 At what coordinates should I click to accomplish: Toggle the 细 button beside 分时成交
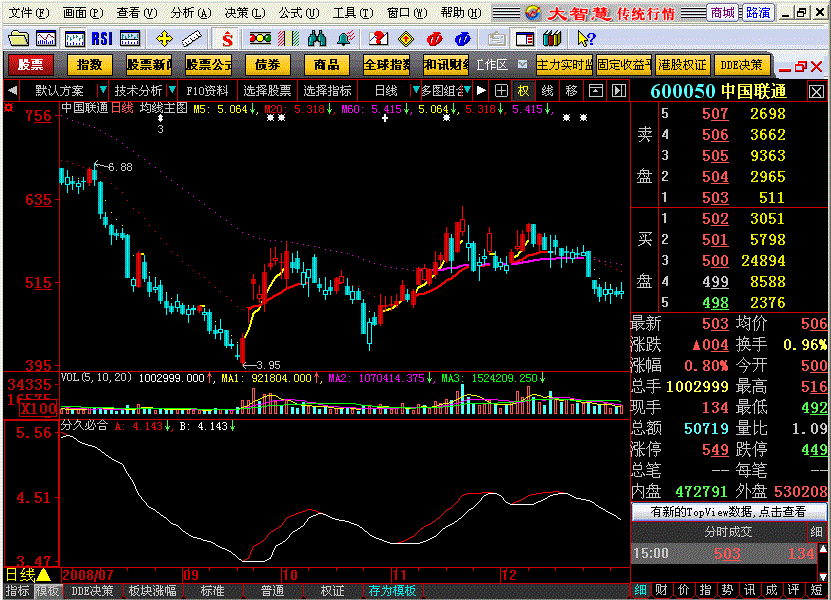pos(816,532)
